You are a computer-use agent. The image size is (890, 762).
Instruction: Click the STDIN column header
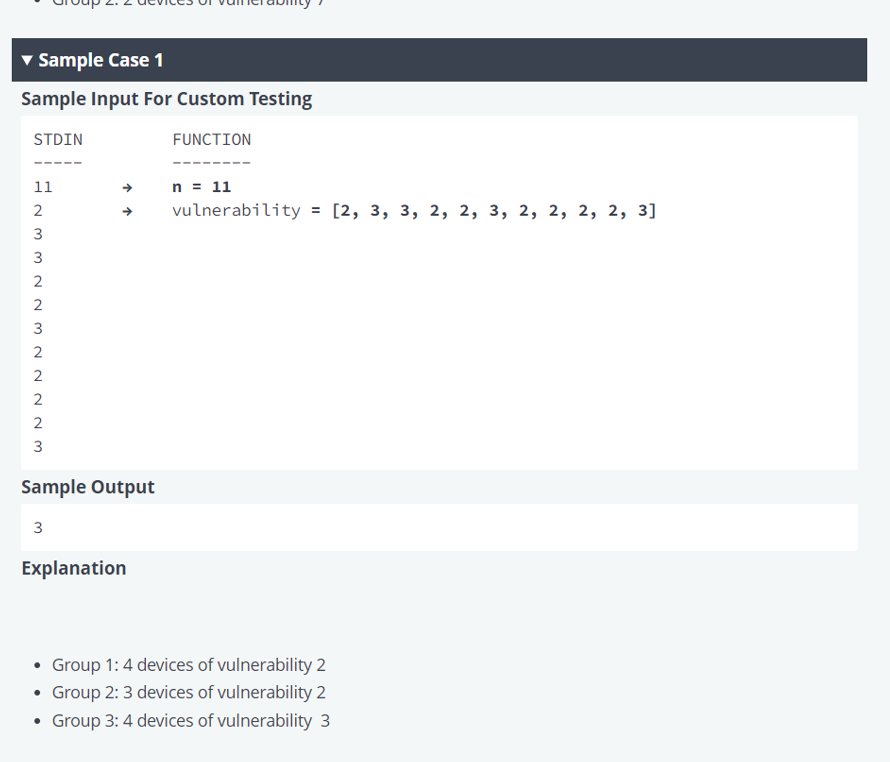click(x=58, y=140)
